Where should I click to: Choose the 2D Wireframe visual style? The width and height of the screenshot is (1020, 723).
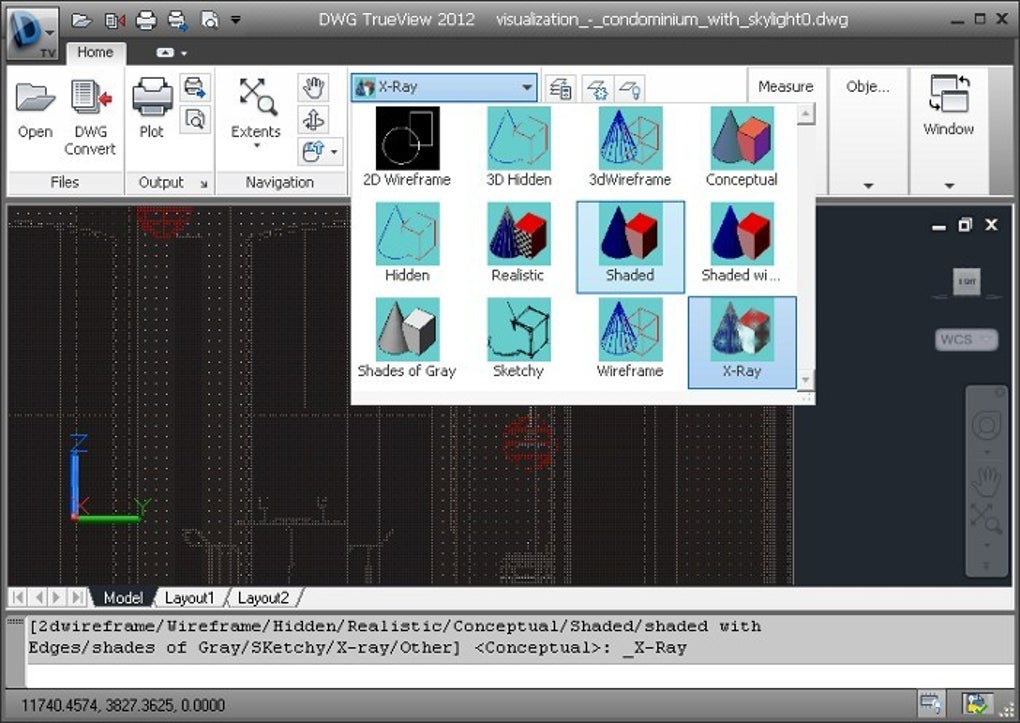pos(407,148)
